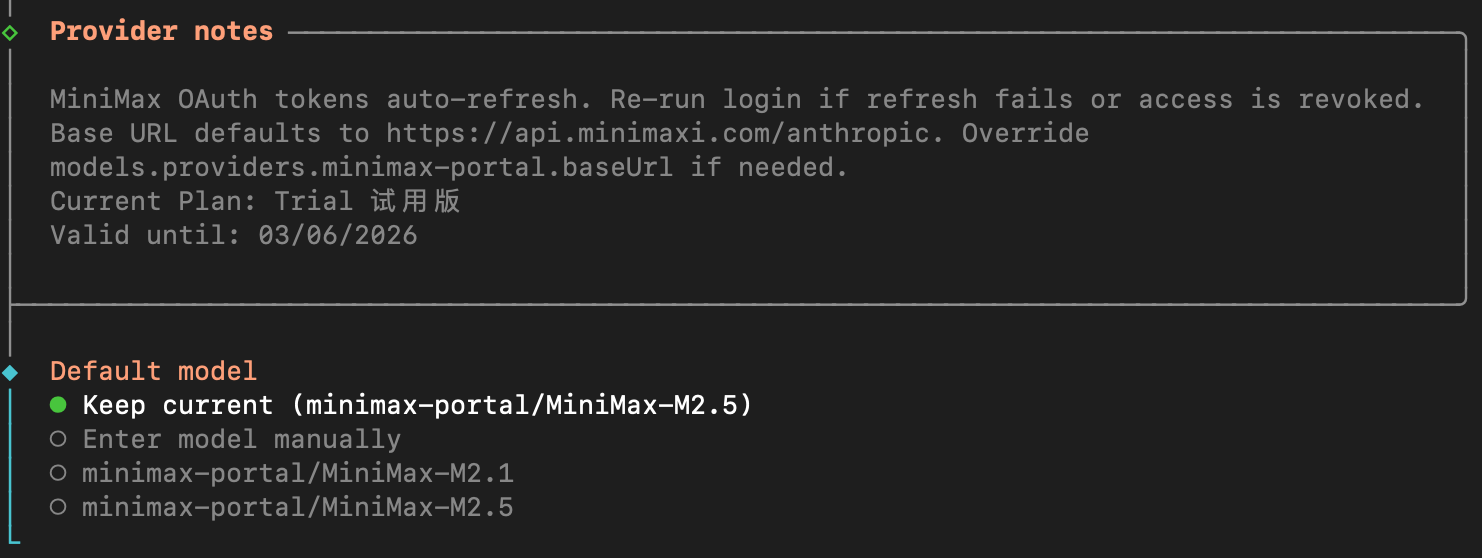Click the Valid until 03/06/2026 date

337,235
